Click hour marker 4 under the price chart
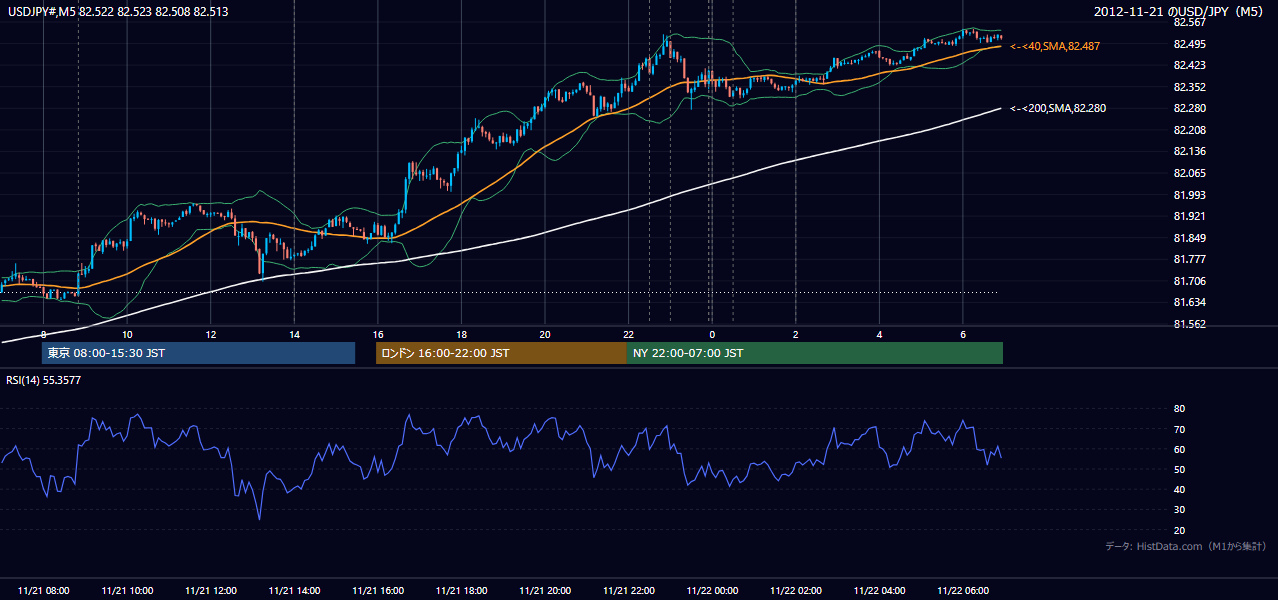Viewport: 1278px width, 600px height. click(879, 334)
